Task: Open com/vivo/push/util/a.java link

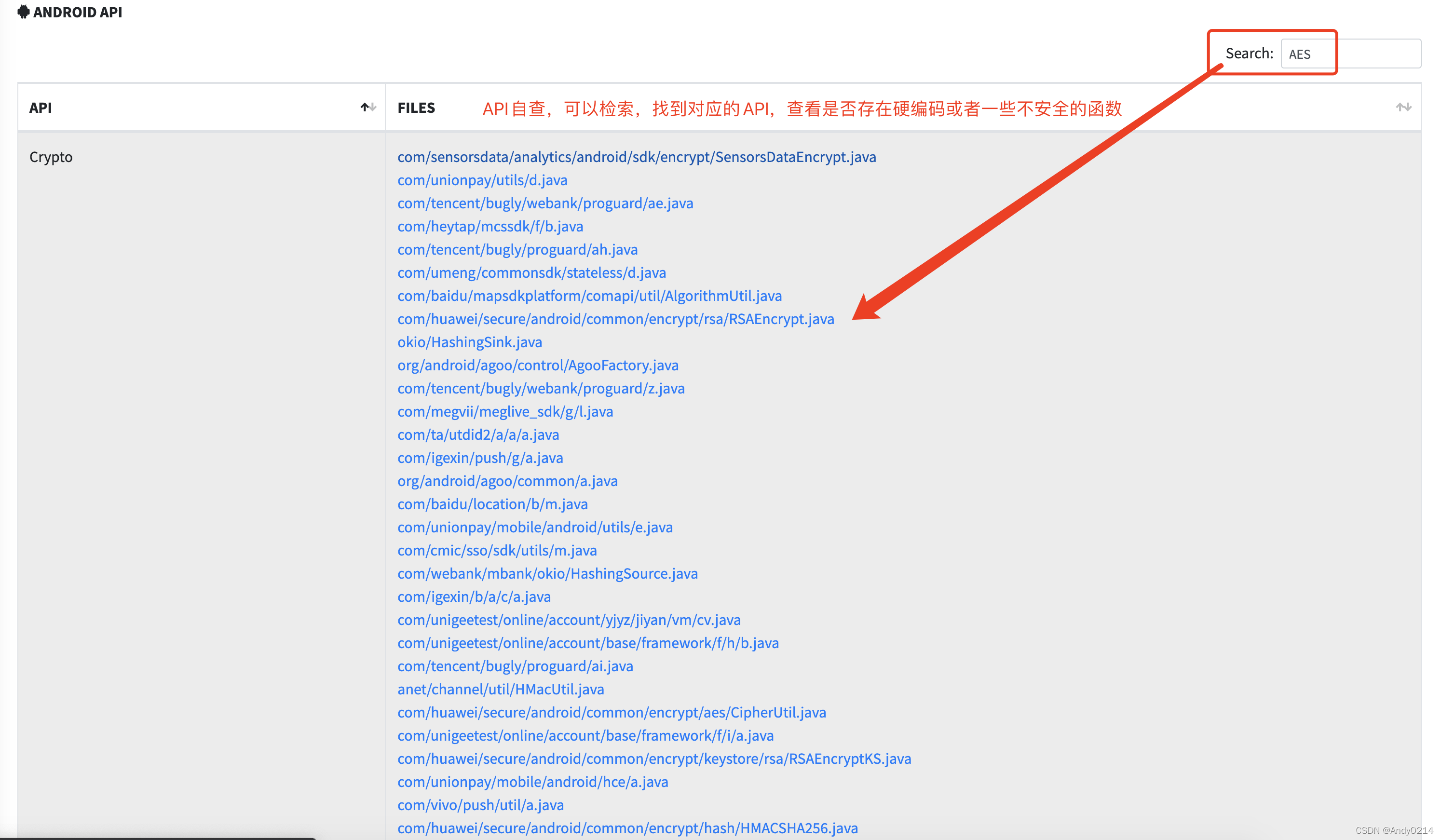Action: pyautogui.click(x=480, y=805)
